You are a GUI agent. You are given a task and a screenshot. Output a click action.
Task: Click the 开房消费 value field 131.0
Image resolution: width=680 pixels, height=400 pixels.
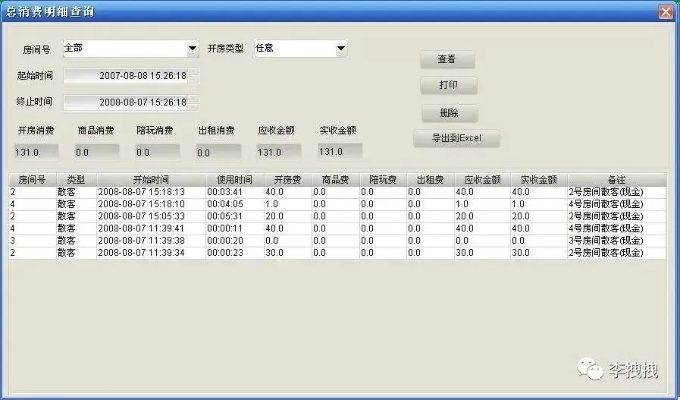coord(36,152)
